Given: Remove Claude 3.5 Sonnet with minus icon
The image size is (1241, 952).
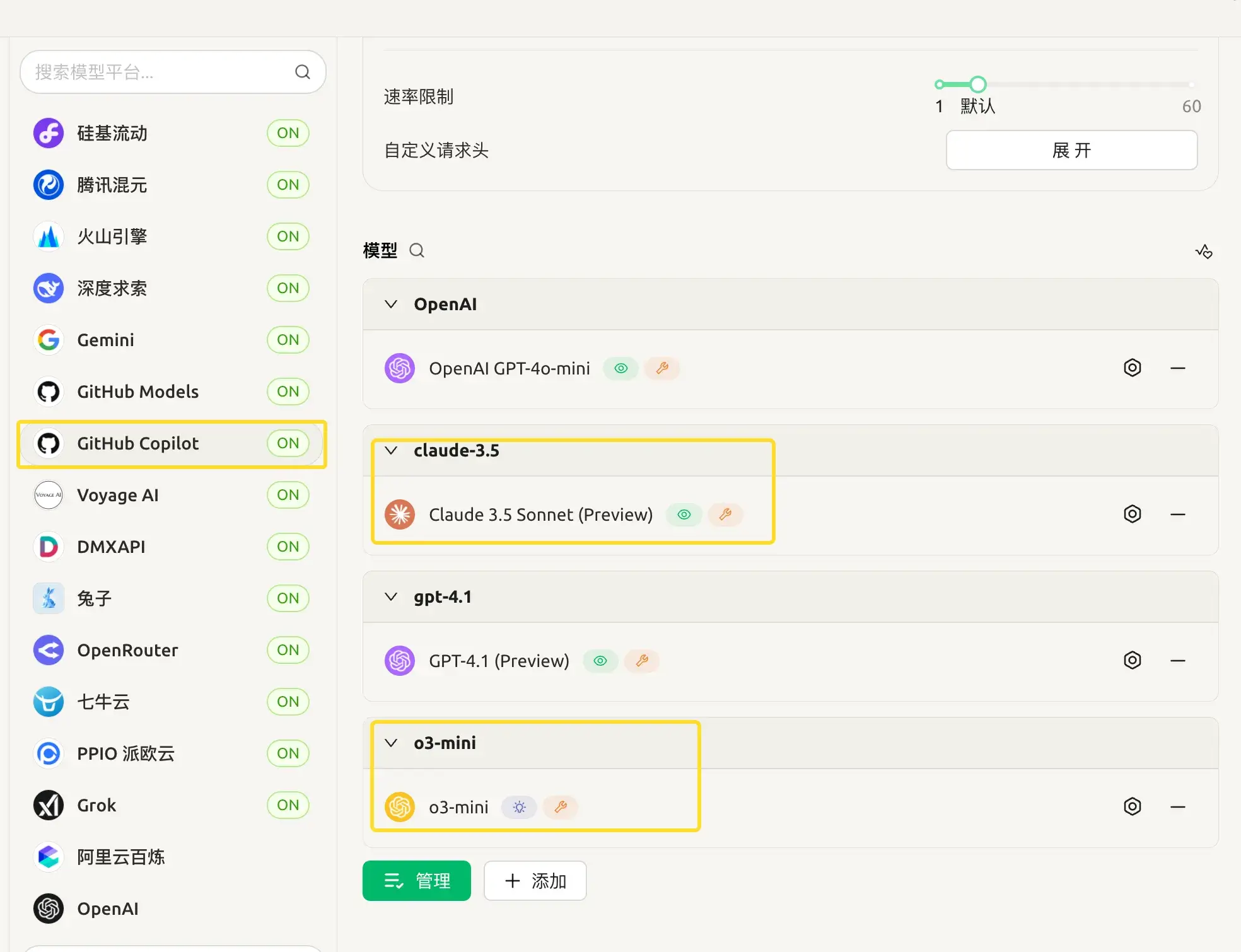Looking at the screenshot, I should tap(1177, 514).
